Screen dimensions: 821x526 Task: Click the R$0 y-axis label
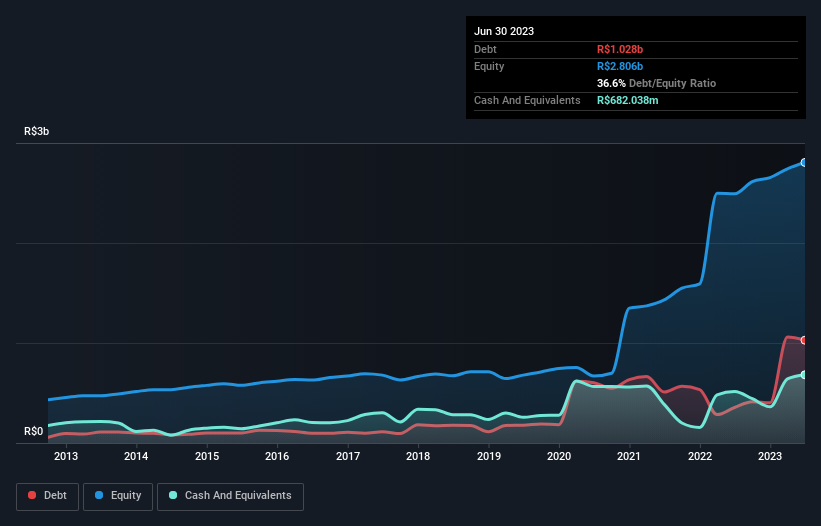pyautogui.click(x=34, y=431)
